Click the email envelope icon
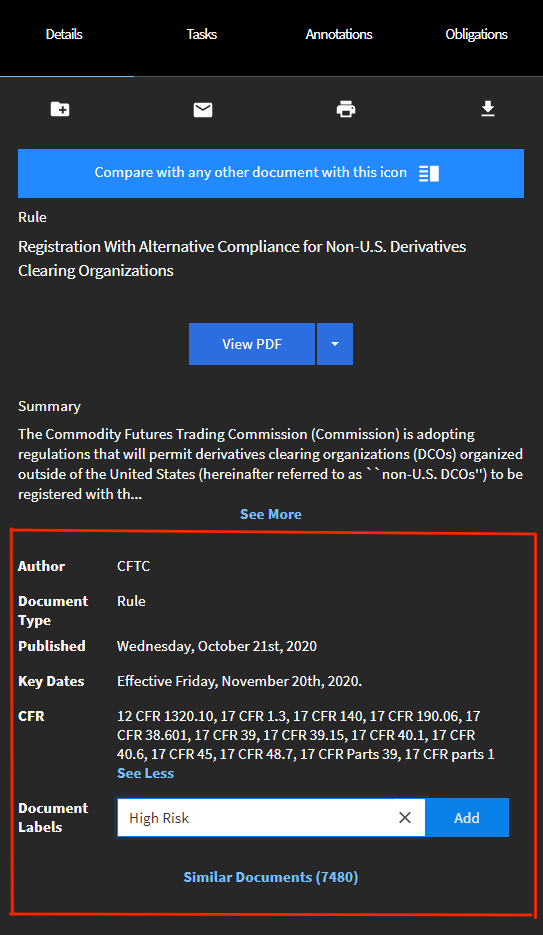543x935 pixels. click(x=203, y=110)
